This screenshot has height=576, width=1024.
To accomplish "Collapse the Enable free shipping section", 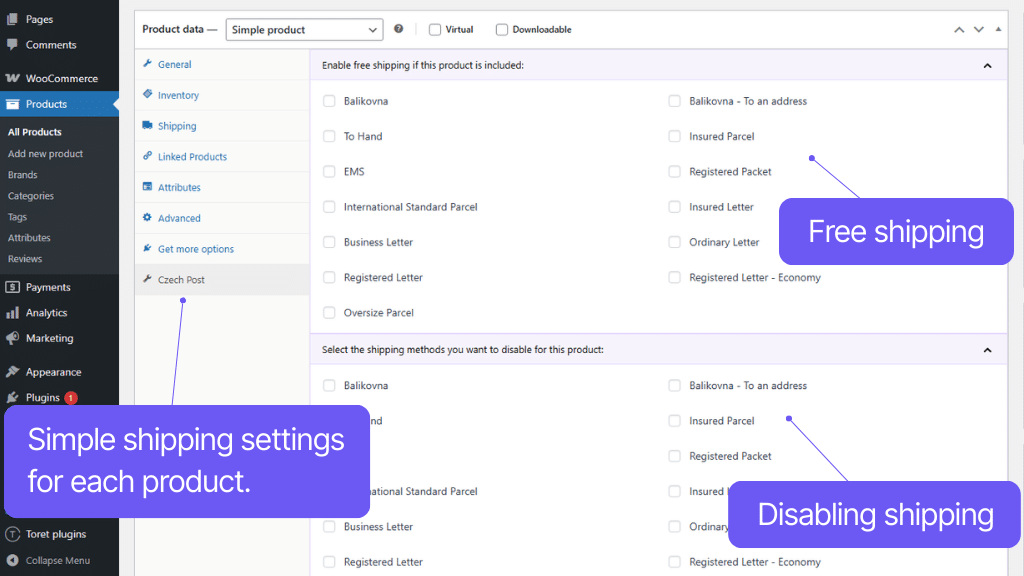I will point(987,65).
